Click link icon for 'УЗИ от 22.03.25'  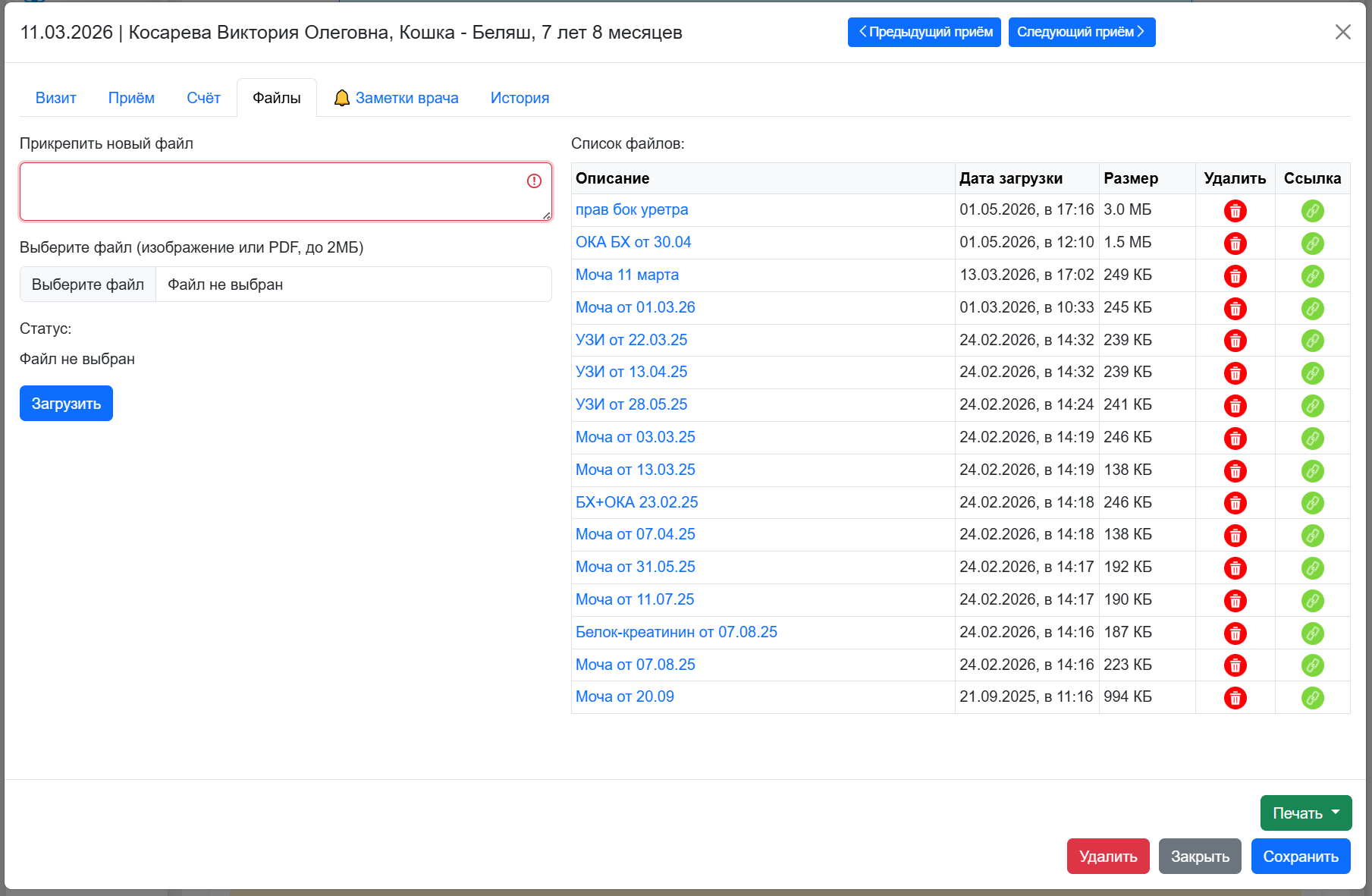1312,341
